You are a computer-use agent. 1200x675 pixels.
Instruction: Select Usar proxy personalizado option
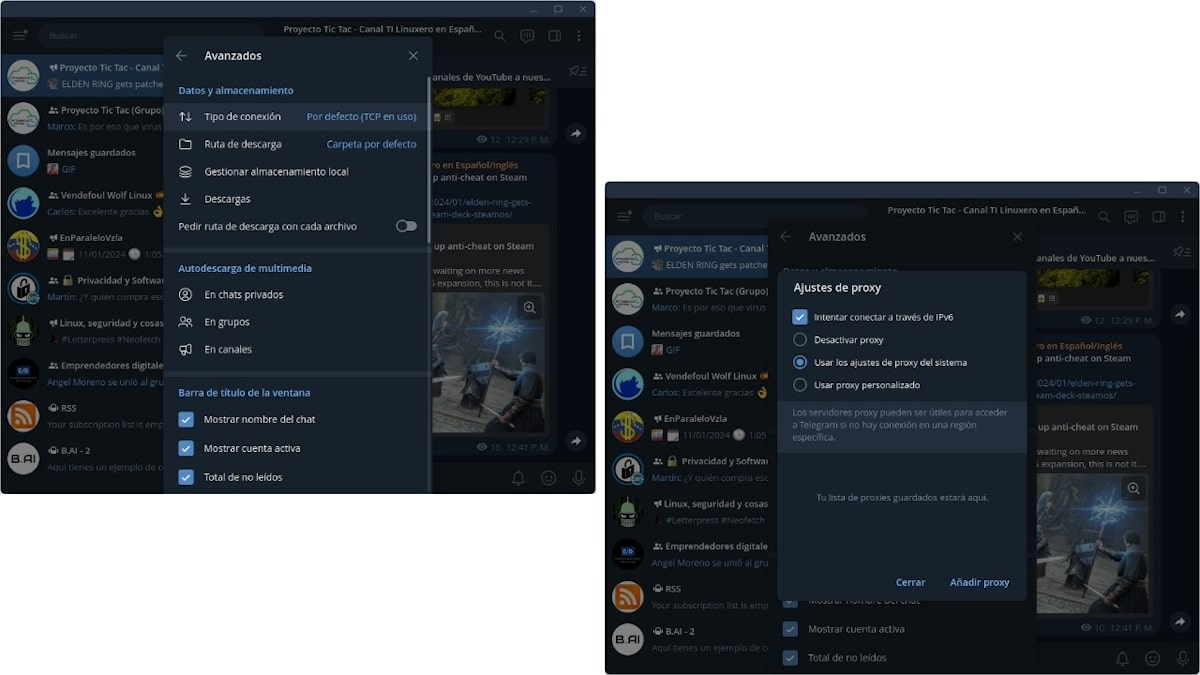[x=800, y=385]
